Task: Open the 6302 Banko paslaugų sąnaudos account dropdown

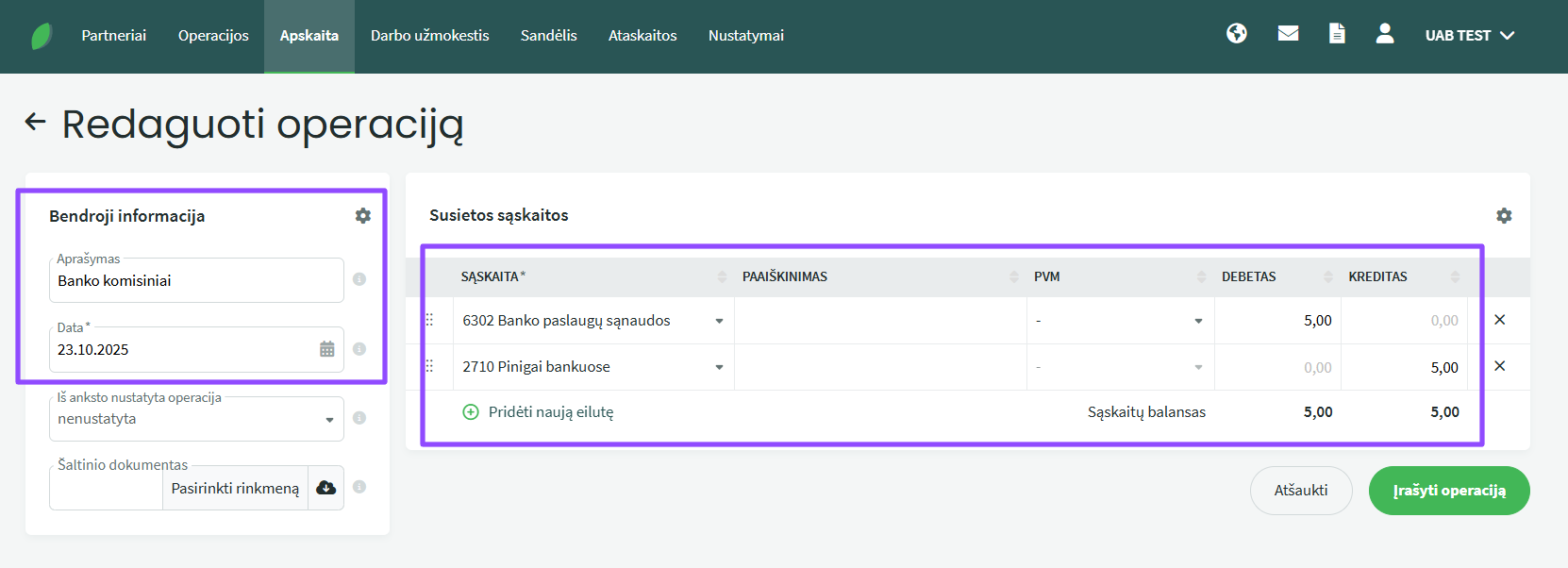Action: (718, 321)
